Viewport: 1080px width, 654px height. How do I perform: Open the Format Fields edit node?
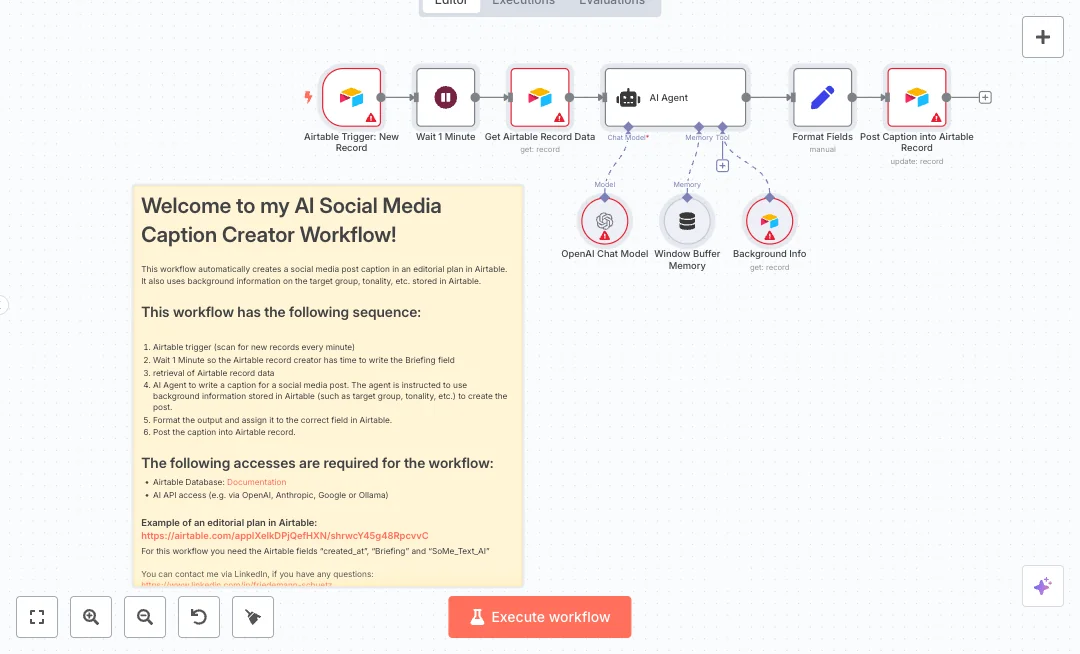click(x=822, y=97)
